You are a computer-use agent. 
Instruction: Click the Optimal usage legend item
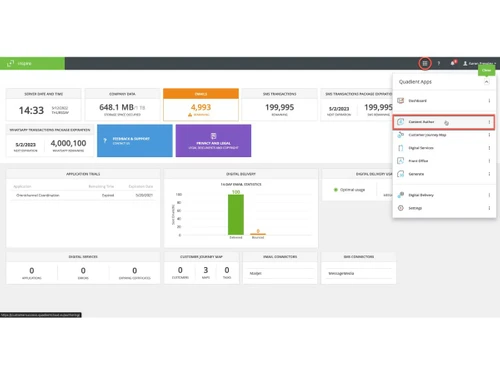click(x=349, y=190)
